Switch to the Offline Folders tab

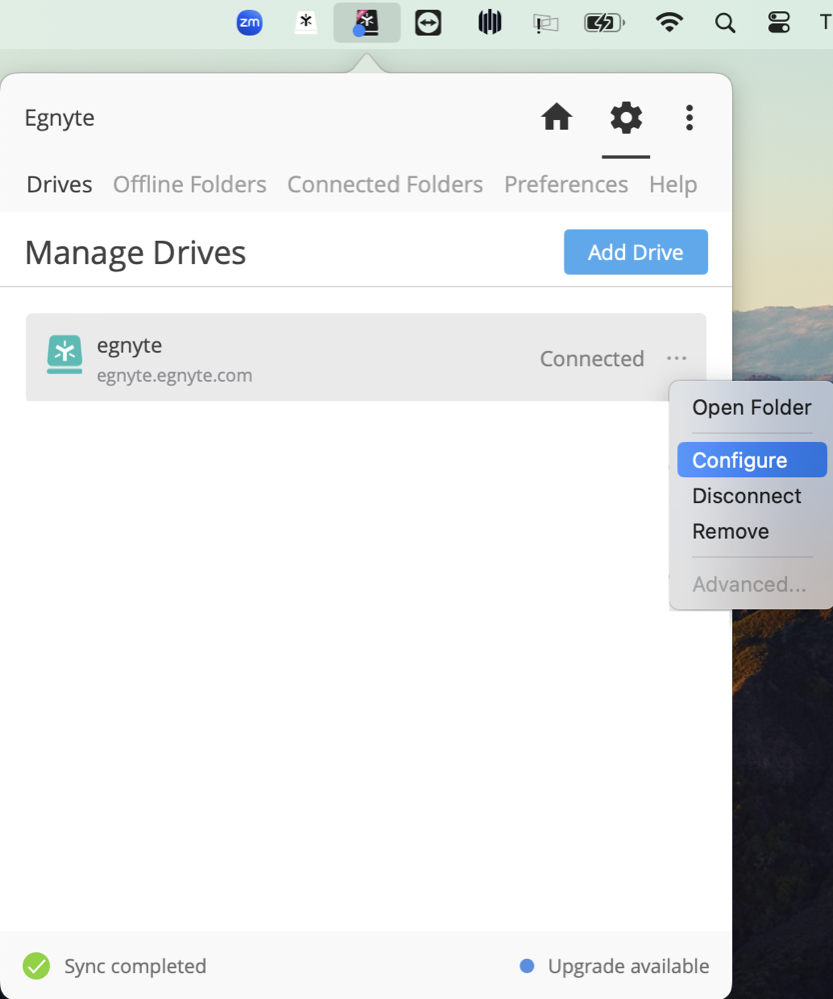189,184
